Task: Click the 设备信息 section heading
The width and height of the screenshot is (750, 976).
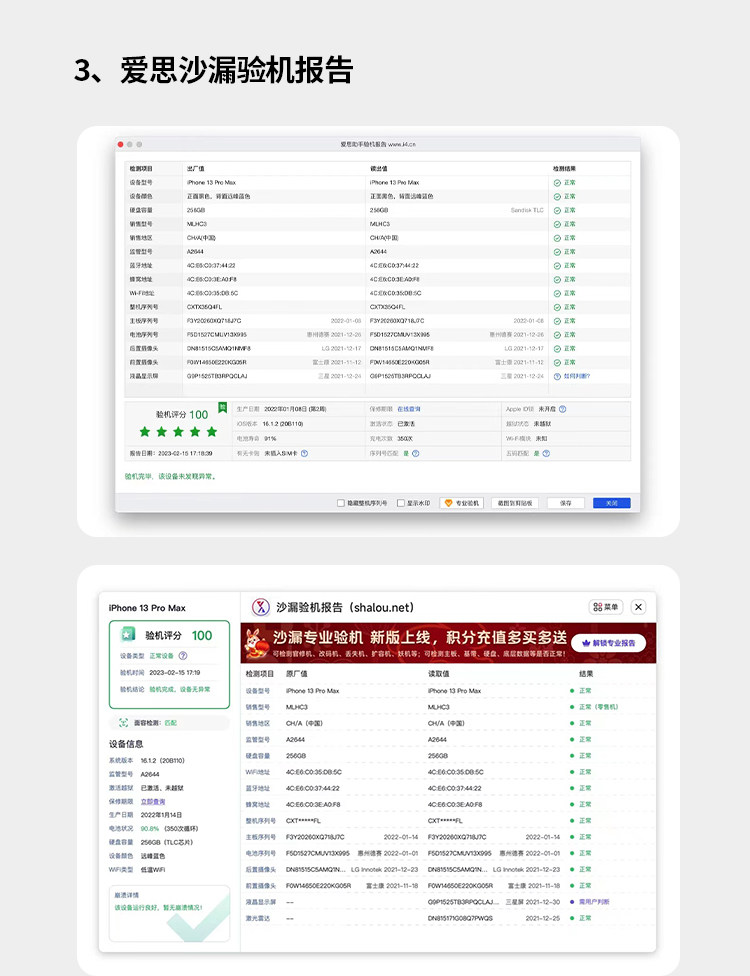Action: pos(126,744)
